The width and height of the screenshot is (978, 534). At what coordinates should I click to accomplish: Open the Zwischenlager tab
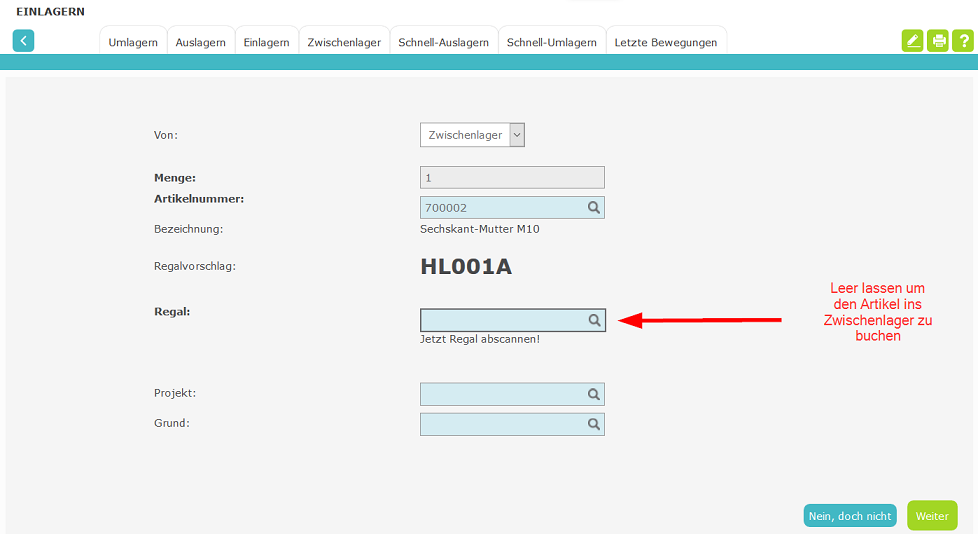pyautogui.click(x=344, y=41)
